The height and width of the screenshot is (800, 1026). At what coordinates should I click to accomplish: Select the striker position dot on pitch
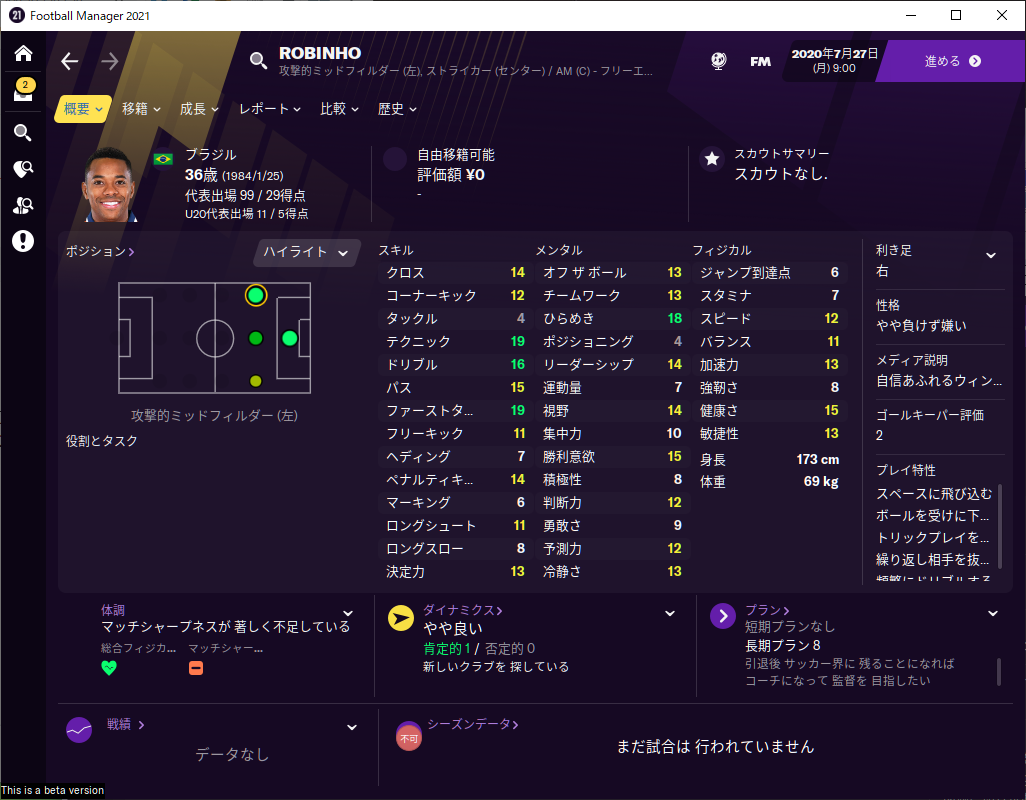(290, 338)
